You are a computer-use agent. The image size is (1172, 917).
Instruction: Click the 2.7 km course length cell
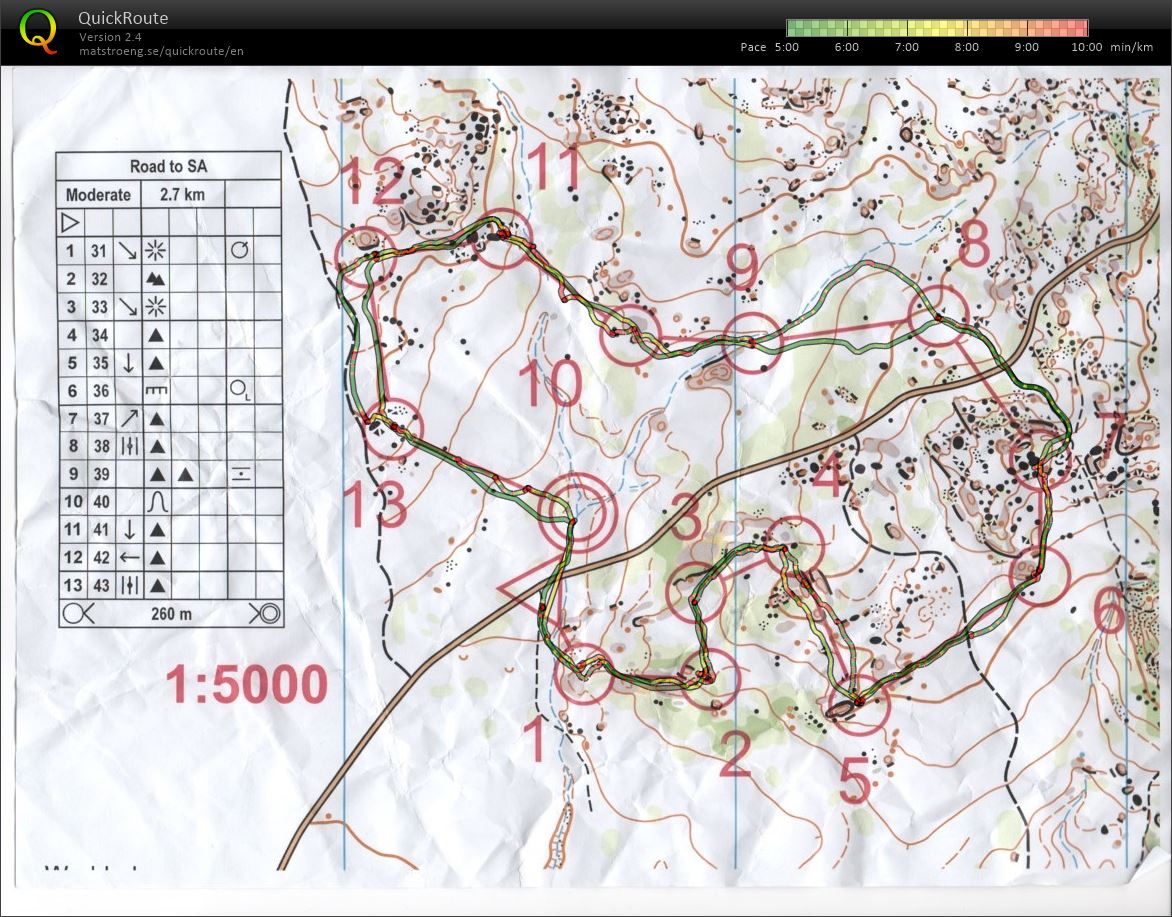point(181,194)
